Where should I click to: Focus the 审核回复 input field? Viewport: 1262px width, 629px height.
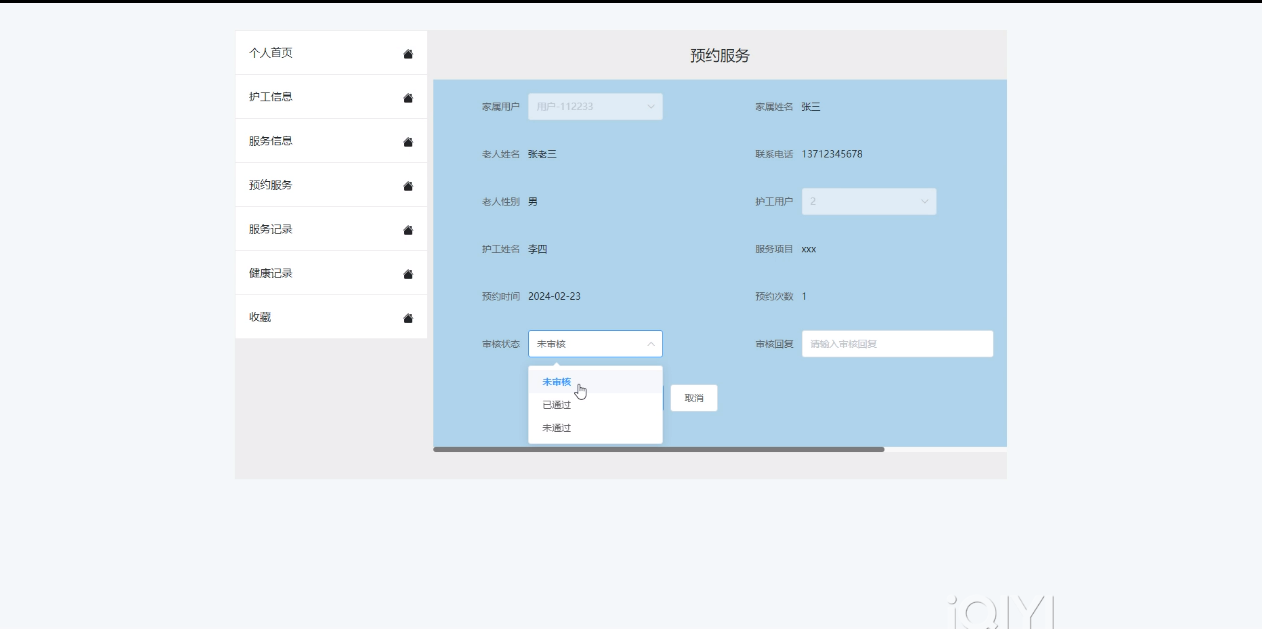click(x=897, y=344)
